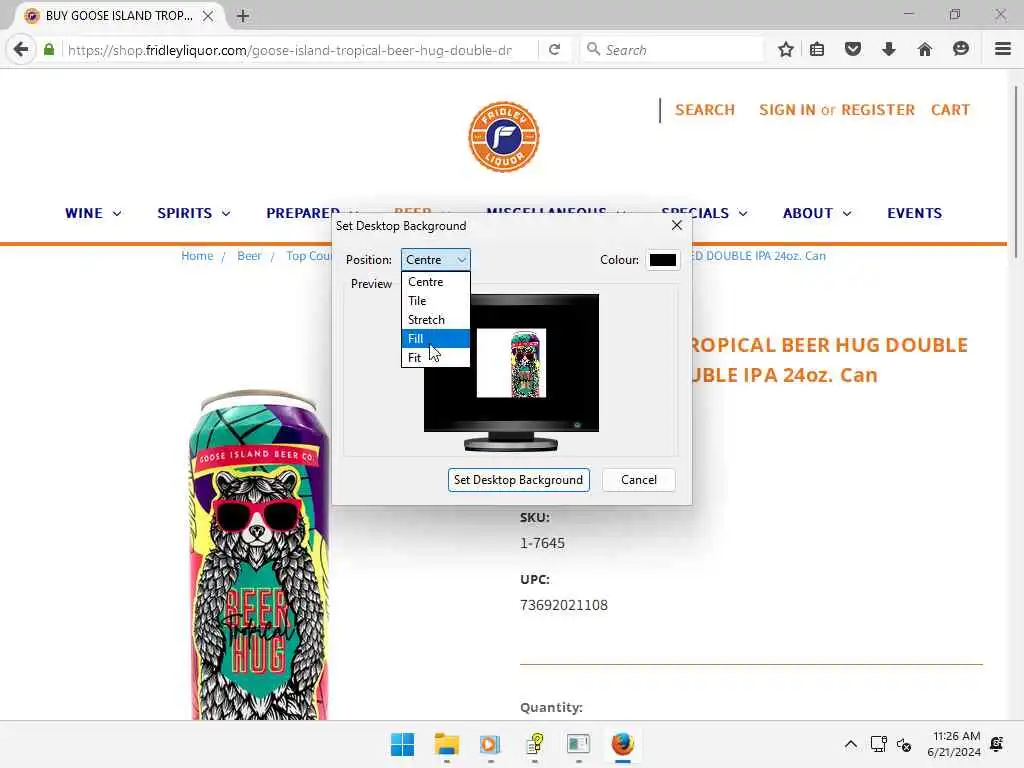The image size is (1024, 768).
Task: Open the lightbulb tips taskbar icon
Action: tap(535, 744)
